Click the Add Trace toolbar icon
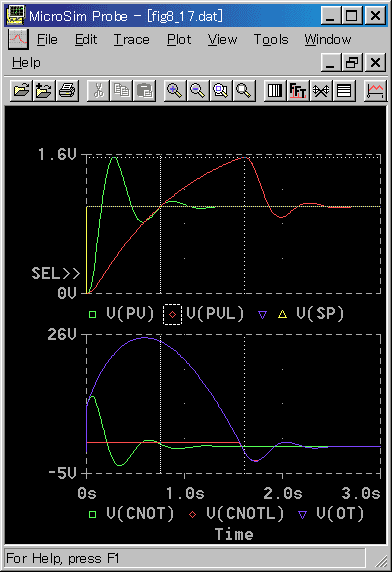Viewport: 392px width, 572px height. coord(375,90)
